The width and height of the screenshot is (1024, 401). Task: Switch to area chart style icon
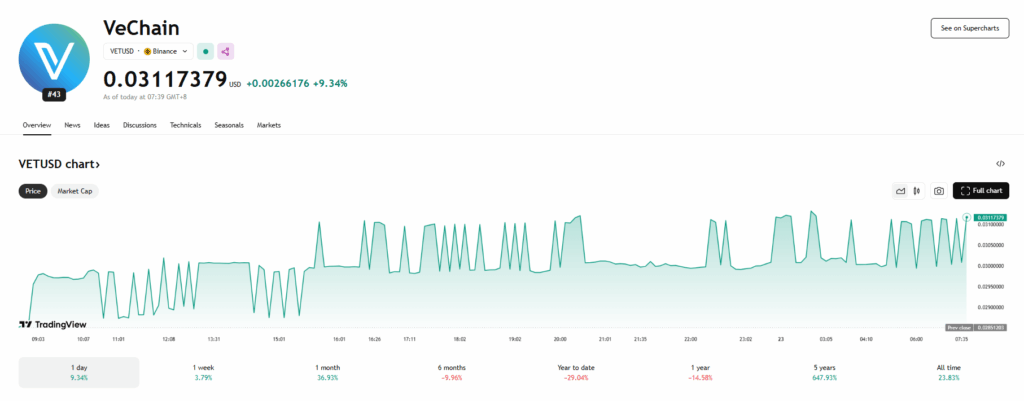[901, 191]
